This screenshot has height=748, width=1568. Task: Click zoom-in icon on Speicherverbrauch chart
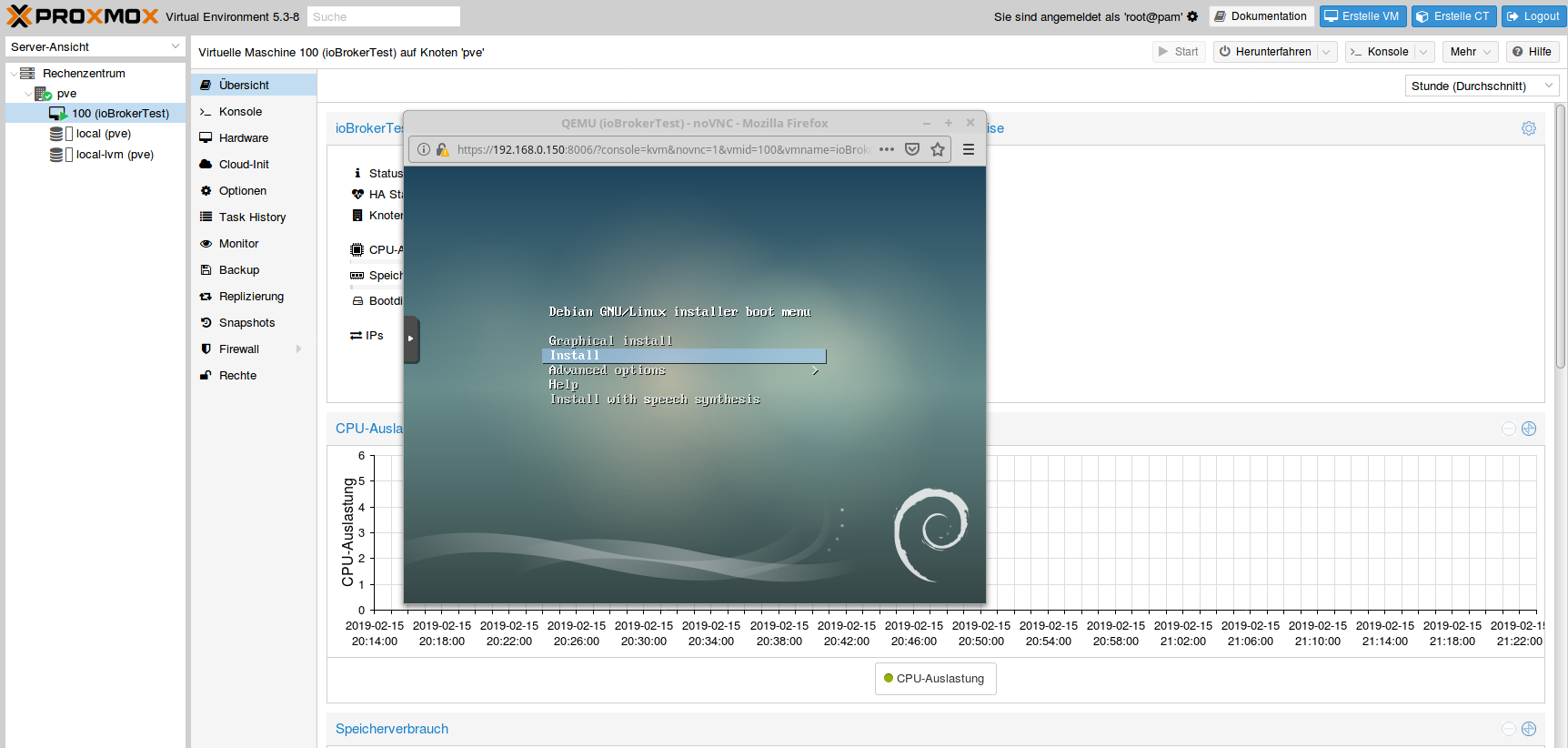(1529, 729)
